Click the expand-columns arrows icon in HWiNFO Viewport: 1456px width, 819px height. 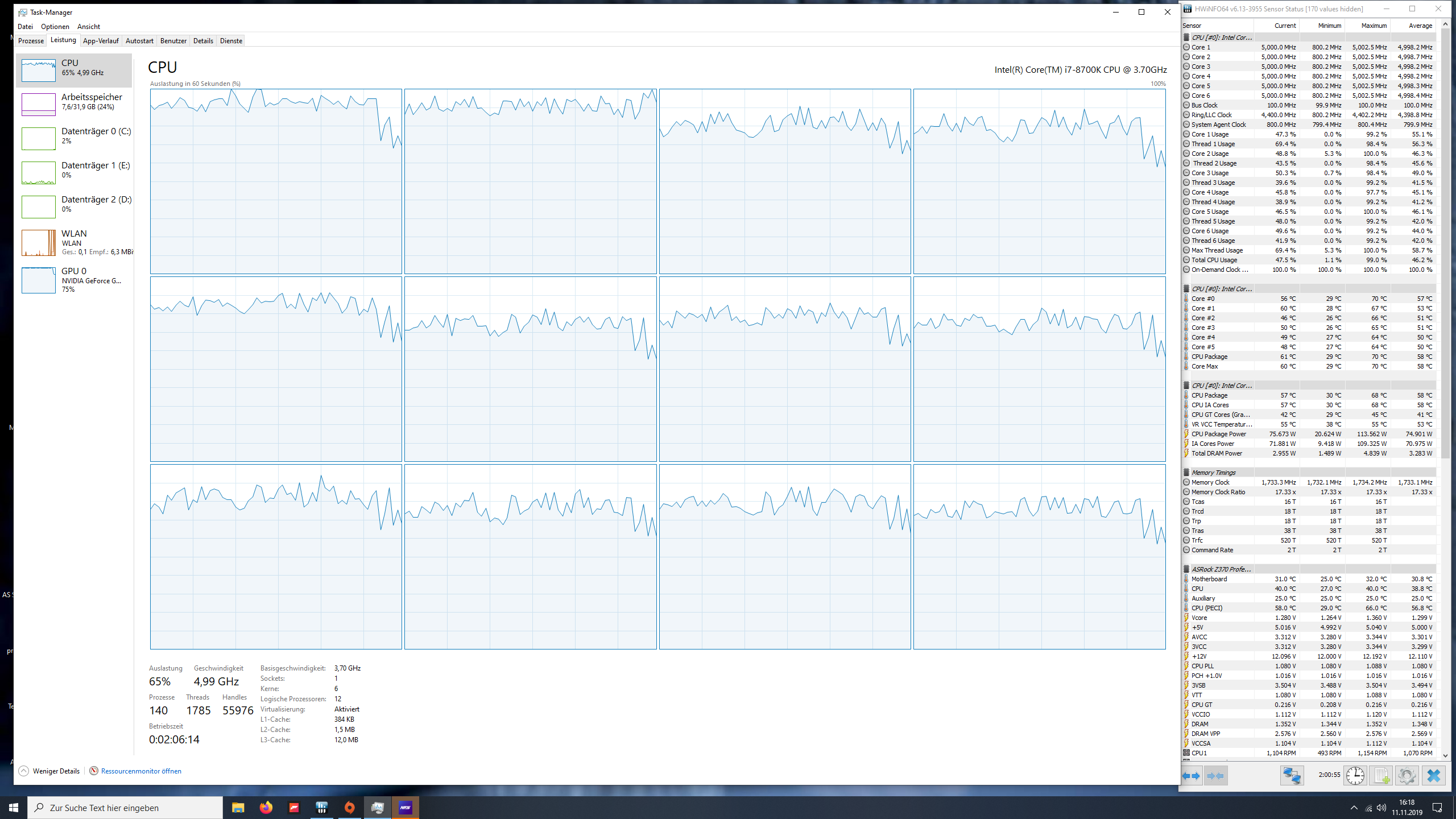pyautogui.click(x=1191, y=775)
